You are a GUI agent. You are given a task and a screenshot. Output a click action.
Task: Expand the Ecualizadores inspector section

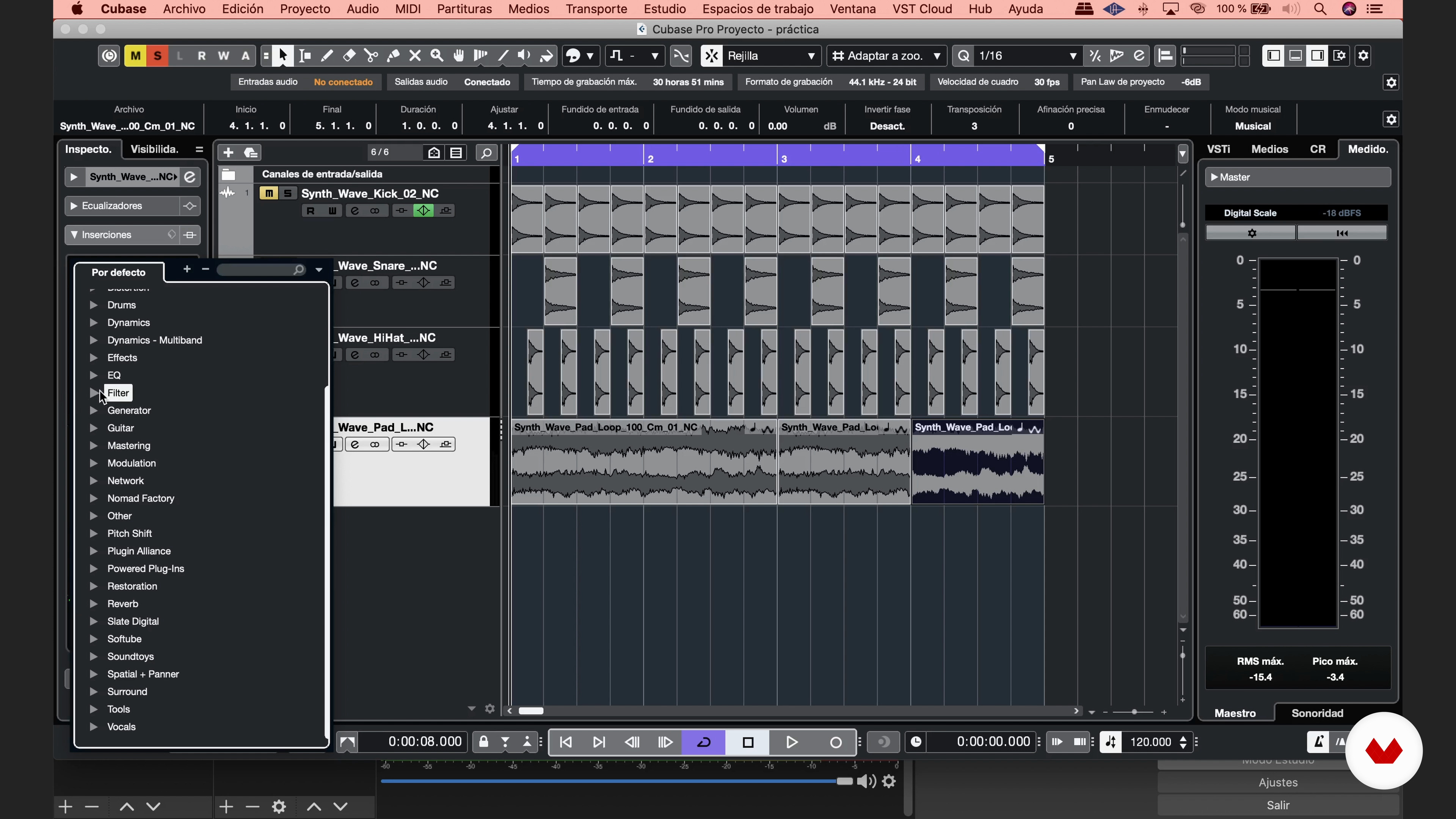tap(74, 206)
